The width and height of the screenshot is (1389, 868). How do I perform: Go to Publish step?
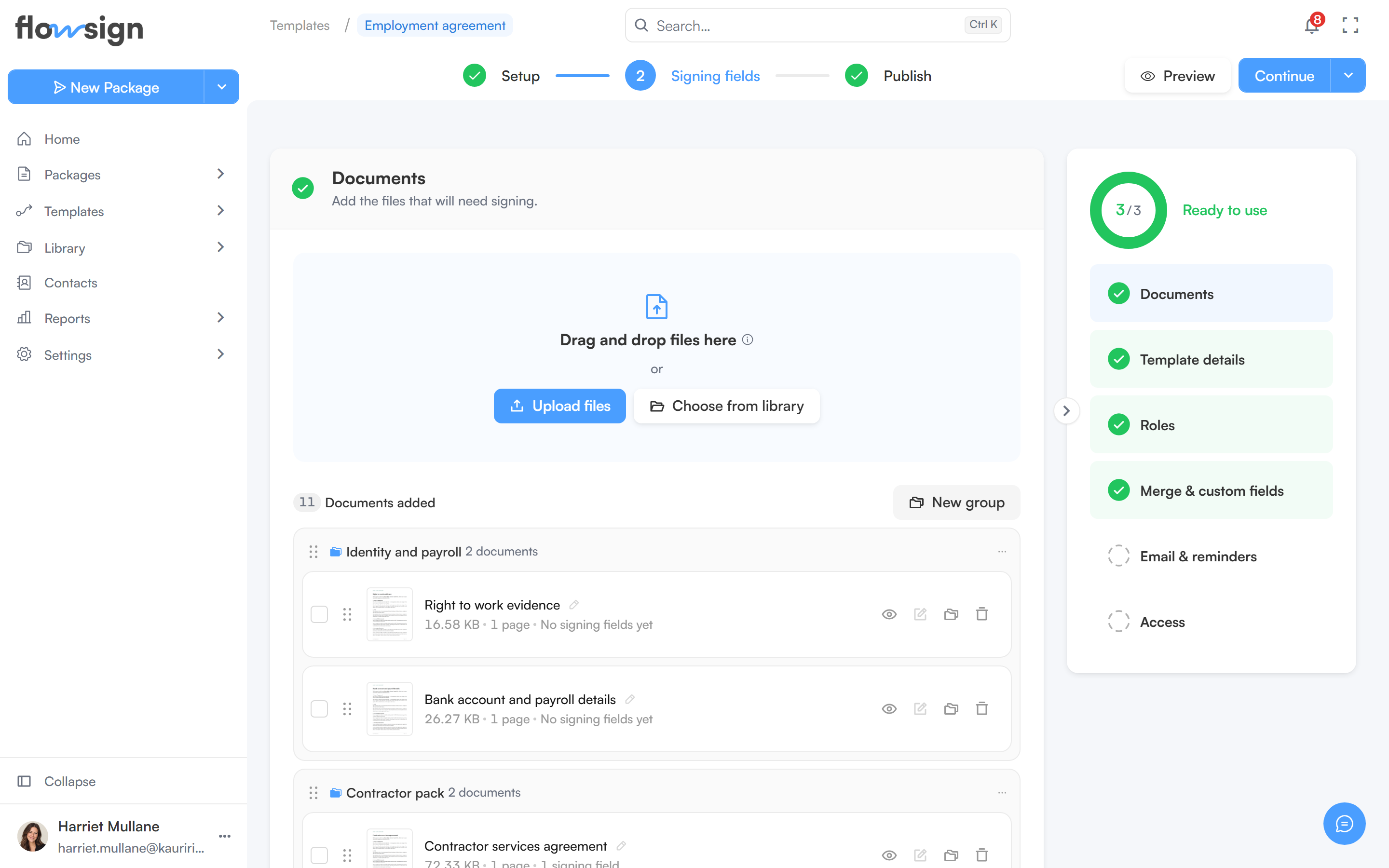[x=888, y=76]
